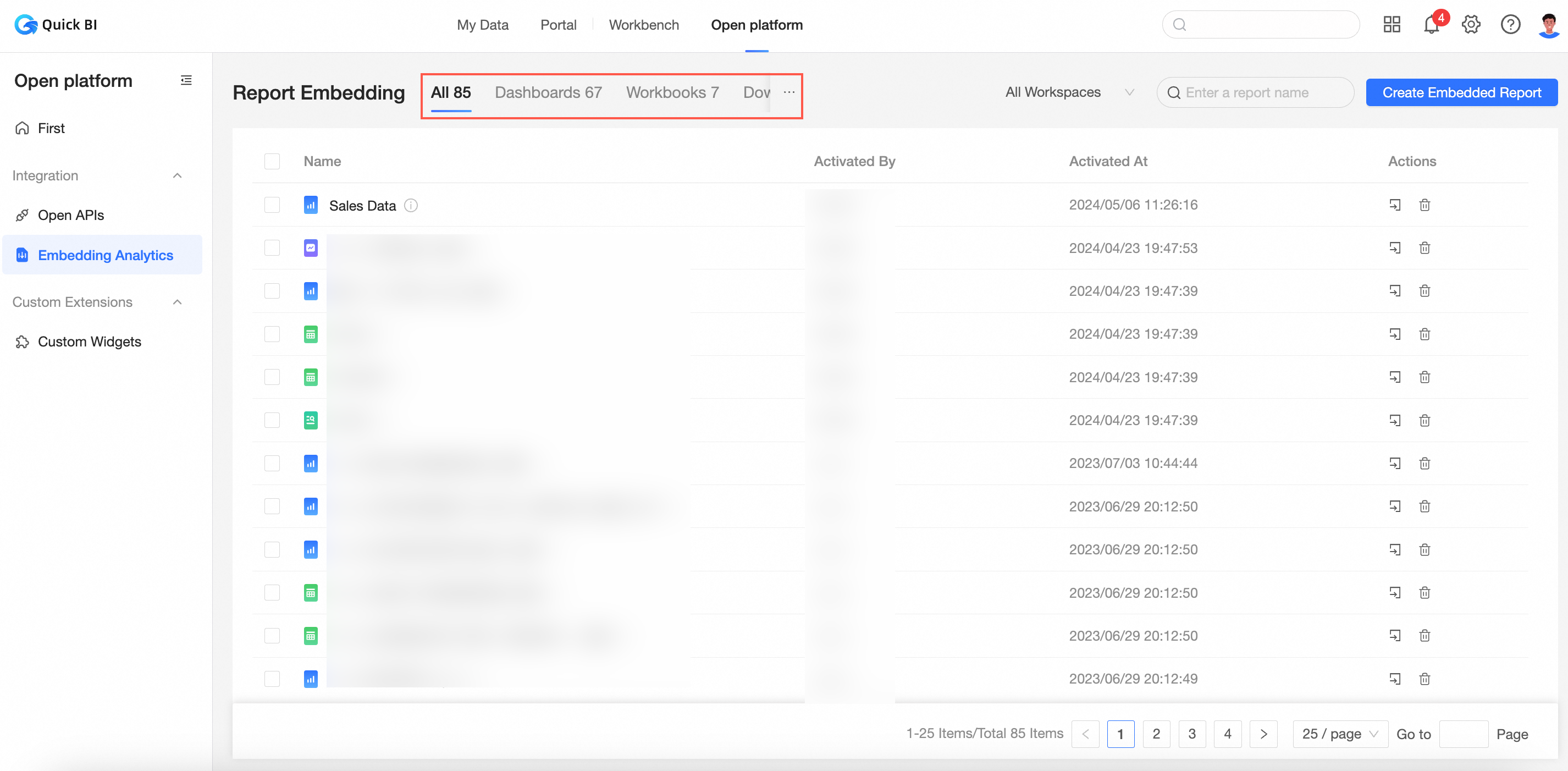Switch to the Dashboards 67 tab
This screenshot has height=771, width=1568.
(548, 92)
